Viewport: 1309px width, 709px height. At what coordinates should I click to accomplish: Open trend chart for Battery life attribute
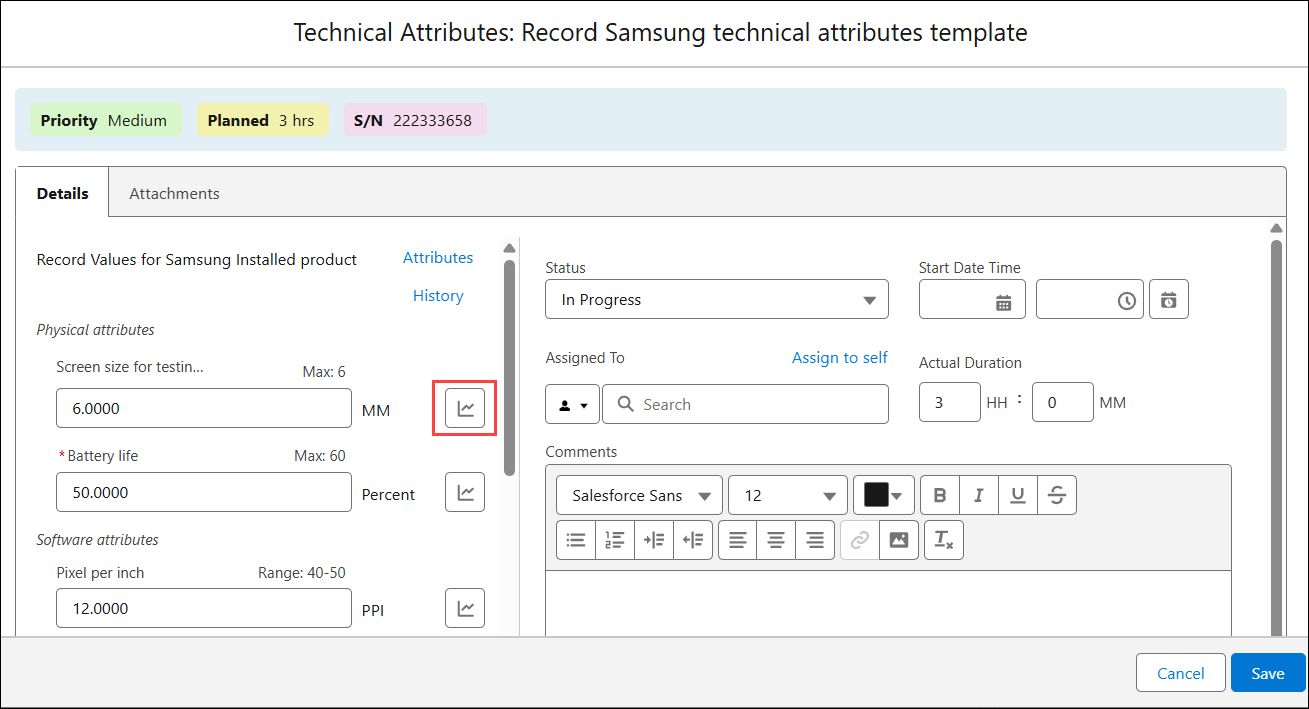pyautogui.click(x=465, y=492)
